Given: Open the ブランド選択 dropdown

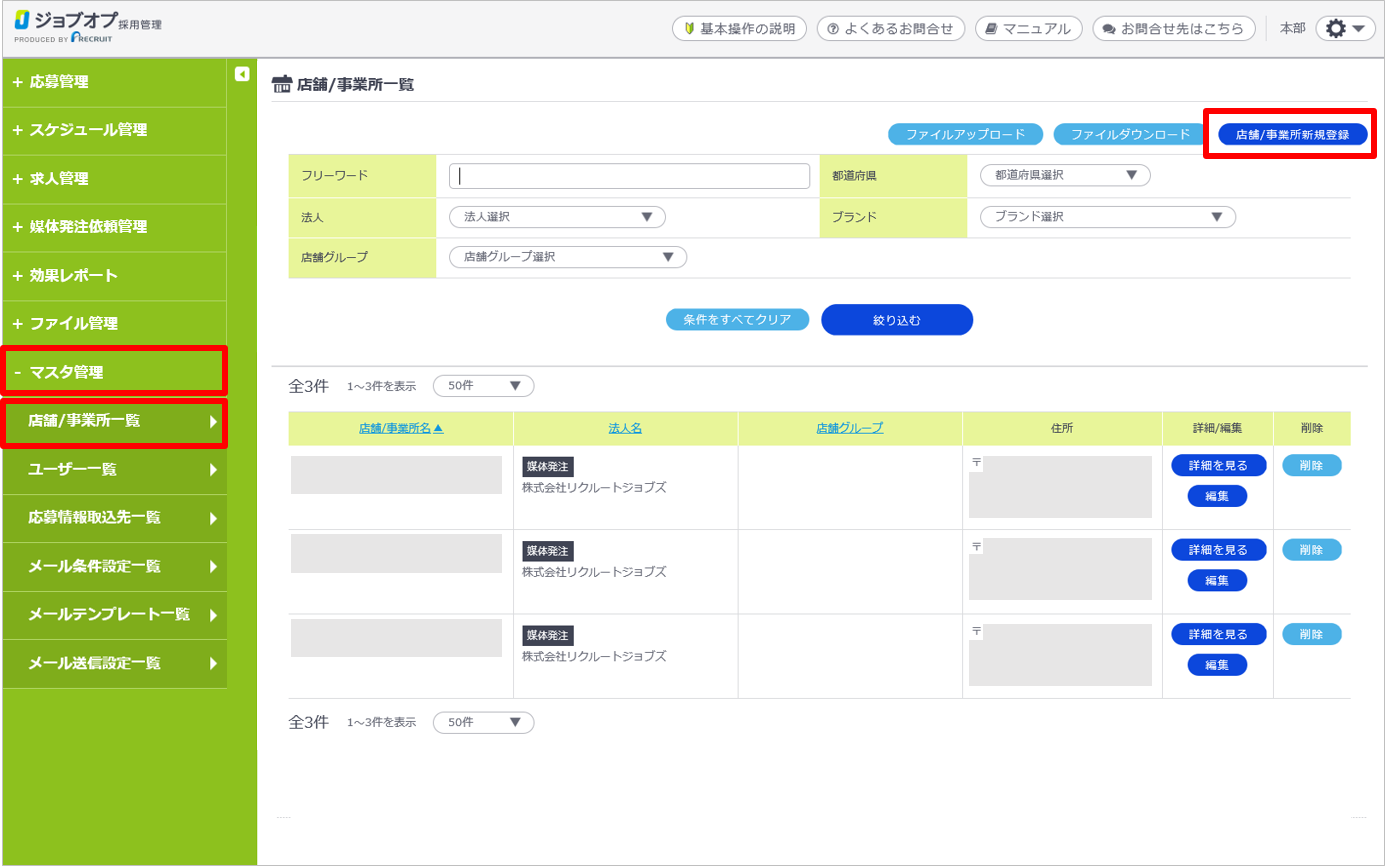Looking at the screenshot, I should 1107,216.
